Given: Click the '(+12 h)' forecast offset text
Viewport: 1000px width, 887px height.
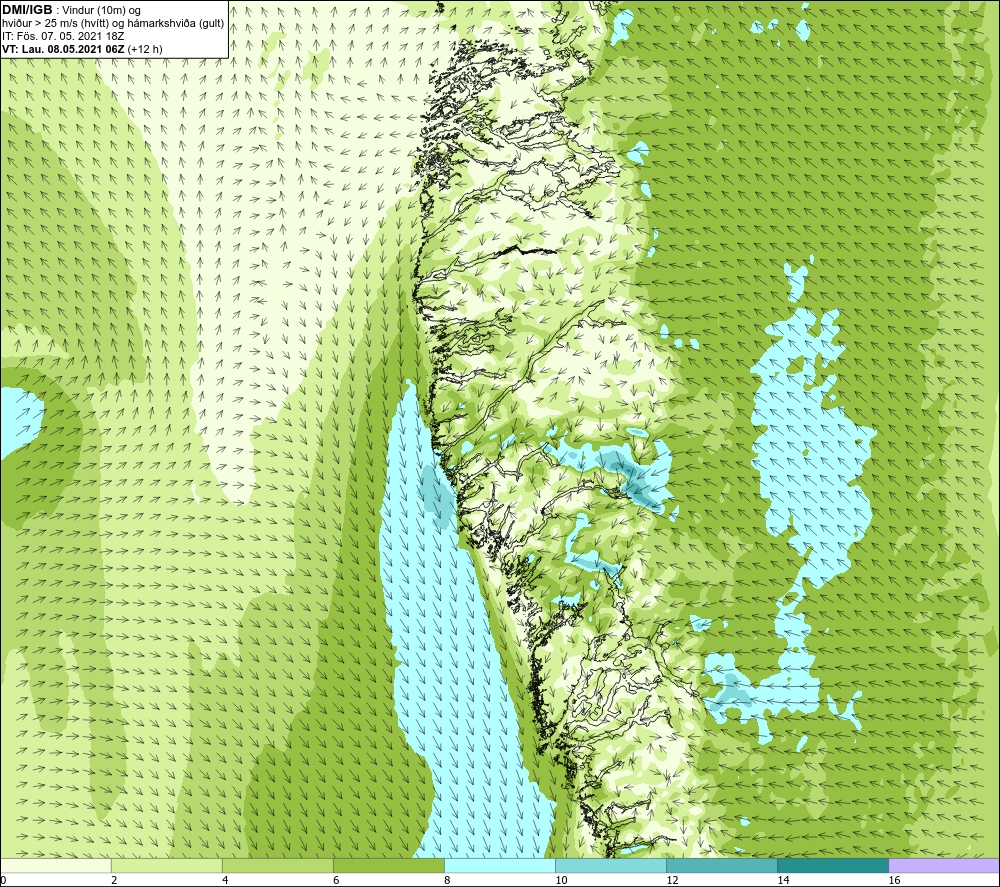Looking at the screenshot, I should click(x=145, y=49).
